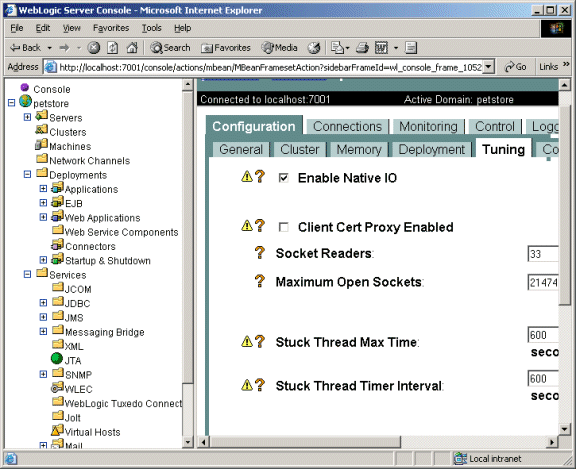This screenshot has height=469, width=576.
Task: Open help for Stuck Thread Max Time
Action: tap(260, 342)
